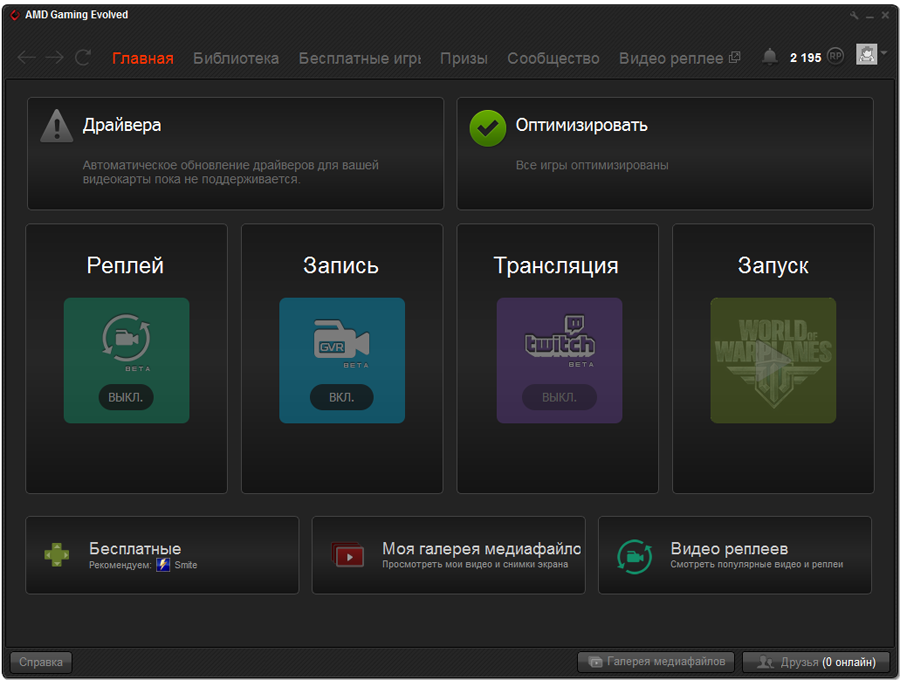The height and width of the screenshot is (680, 900).
Task: Open the Сообщество tab
Action: tap(553, 58)
